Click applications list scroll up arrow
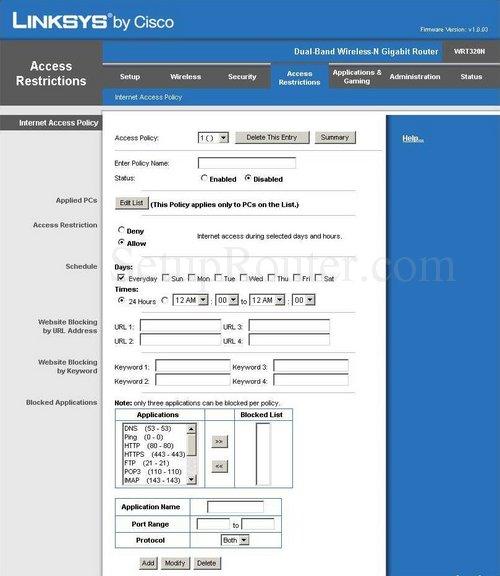The height and width of the screenshot is (576, 500). pyautogui.click(x=191, y=429)
